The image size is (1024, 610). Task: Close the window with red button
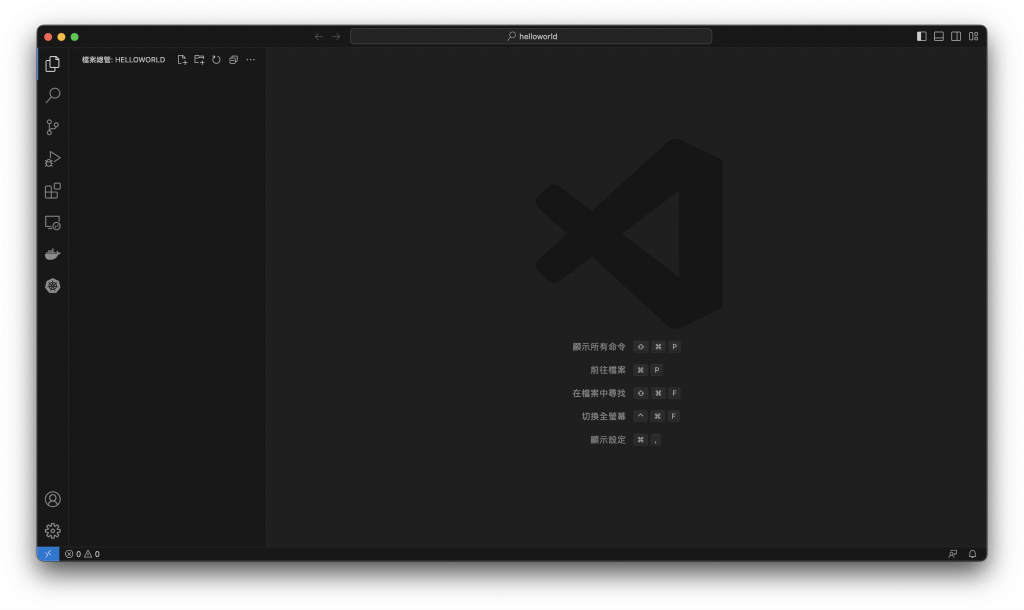coord(48,37)
